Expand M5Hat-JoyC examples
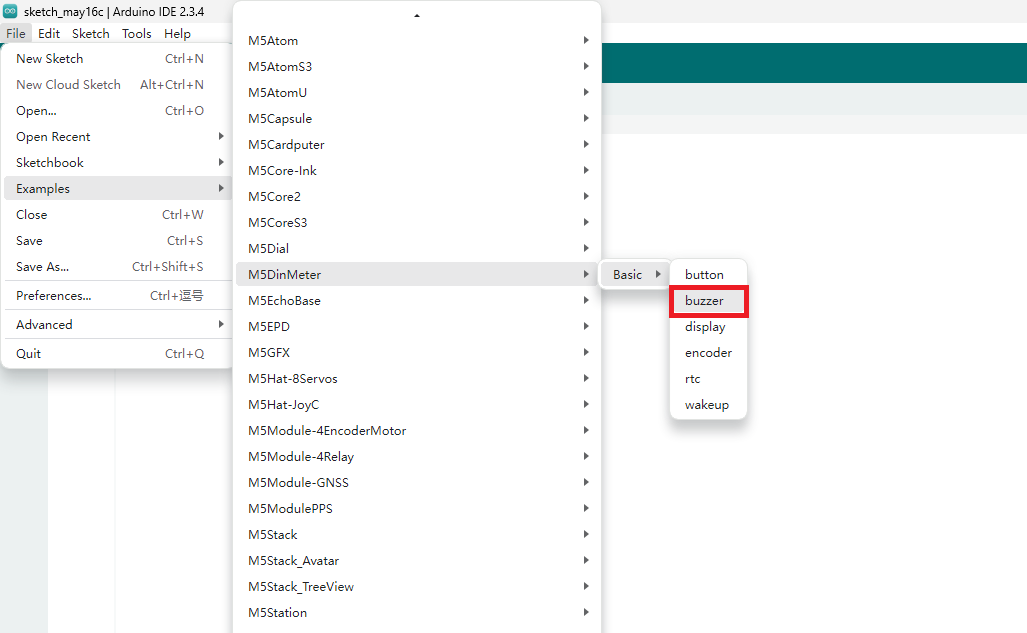This screenshot has height=633, width=1027. click(x=417, y=404)
